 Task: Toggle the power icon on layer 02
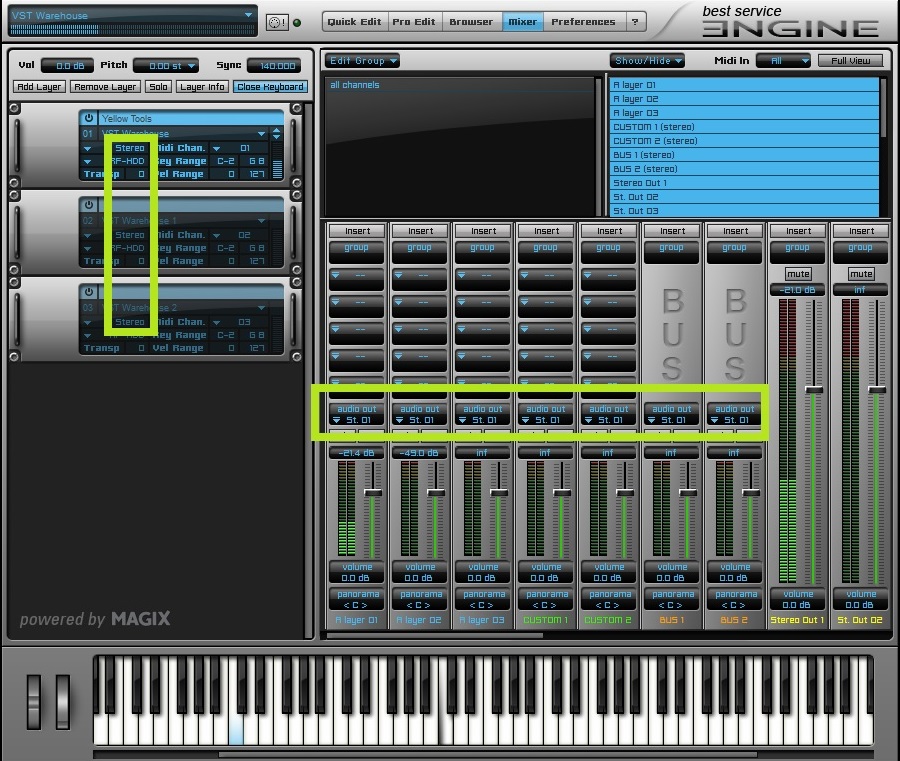[89, 205]
